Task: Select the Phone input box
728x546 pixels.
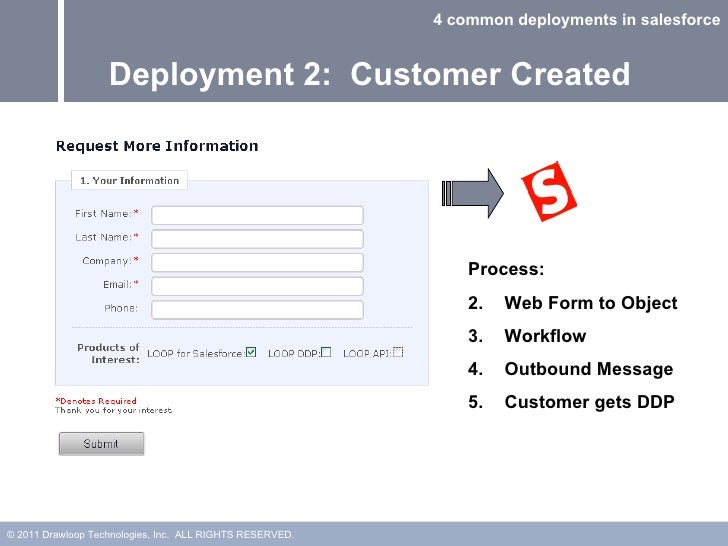Action: point(257,310)
